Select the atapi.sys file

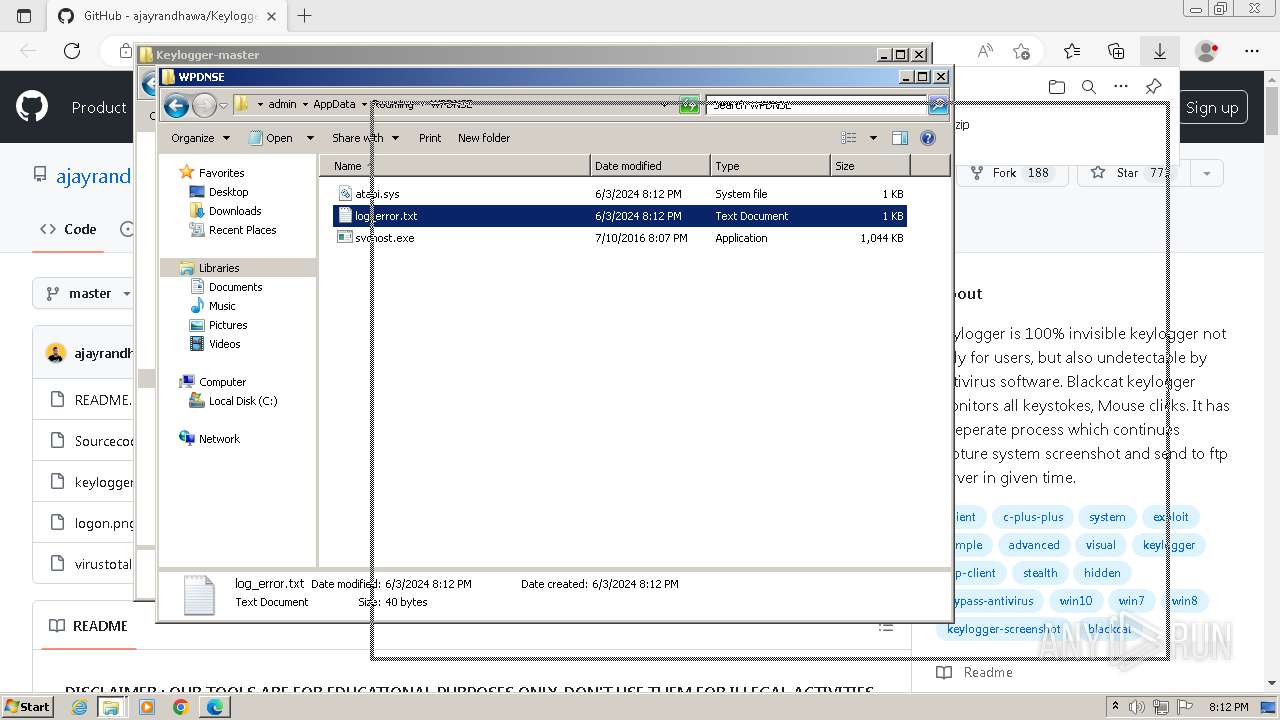tap(619, 194)
